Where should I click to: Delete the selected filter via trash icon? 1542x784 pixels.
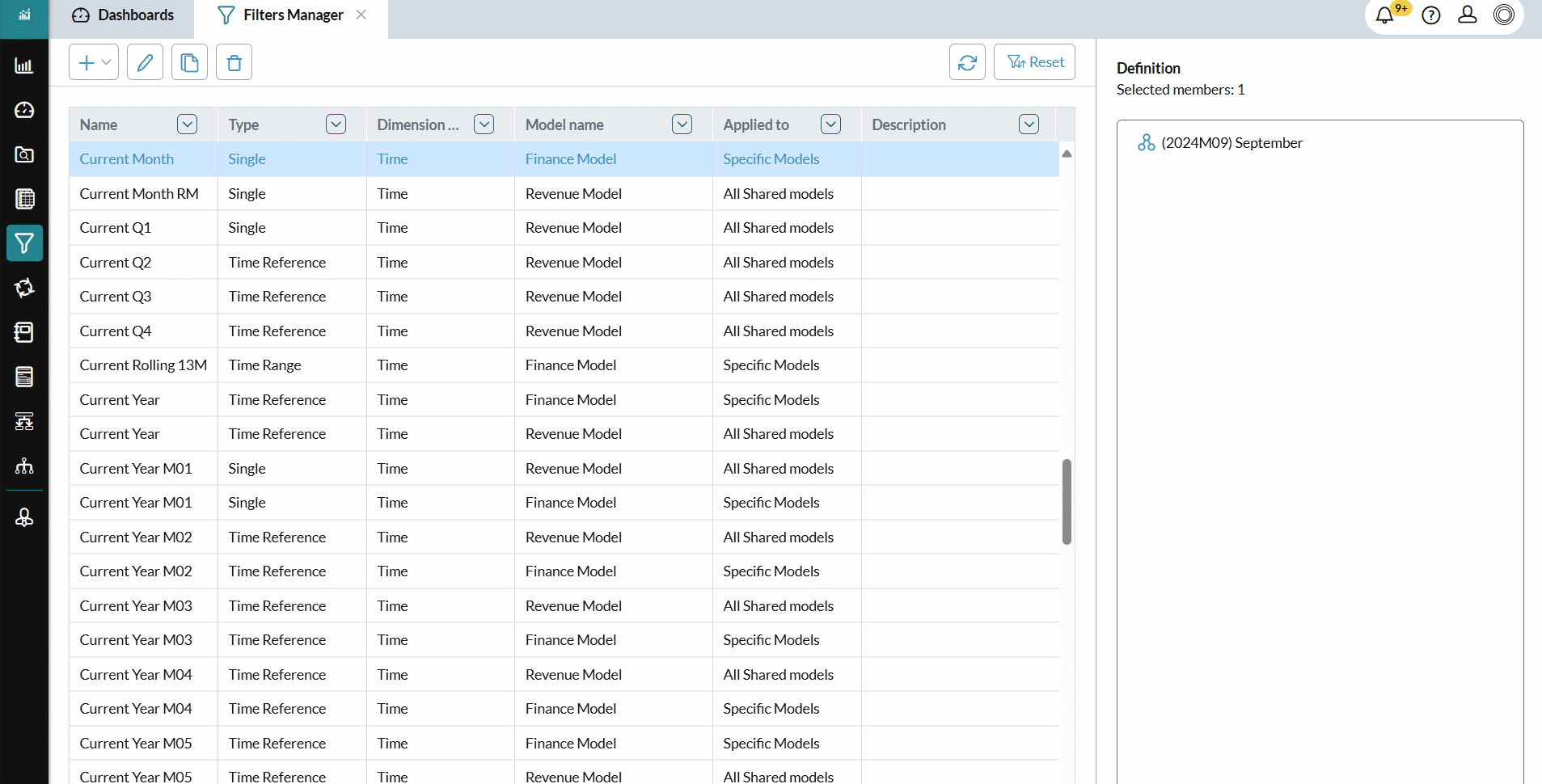point(233,61)
